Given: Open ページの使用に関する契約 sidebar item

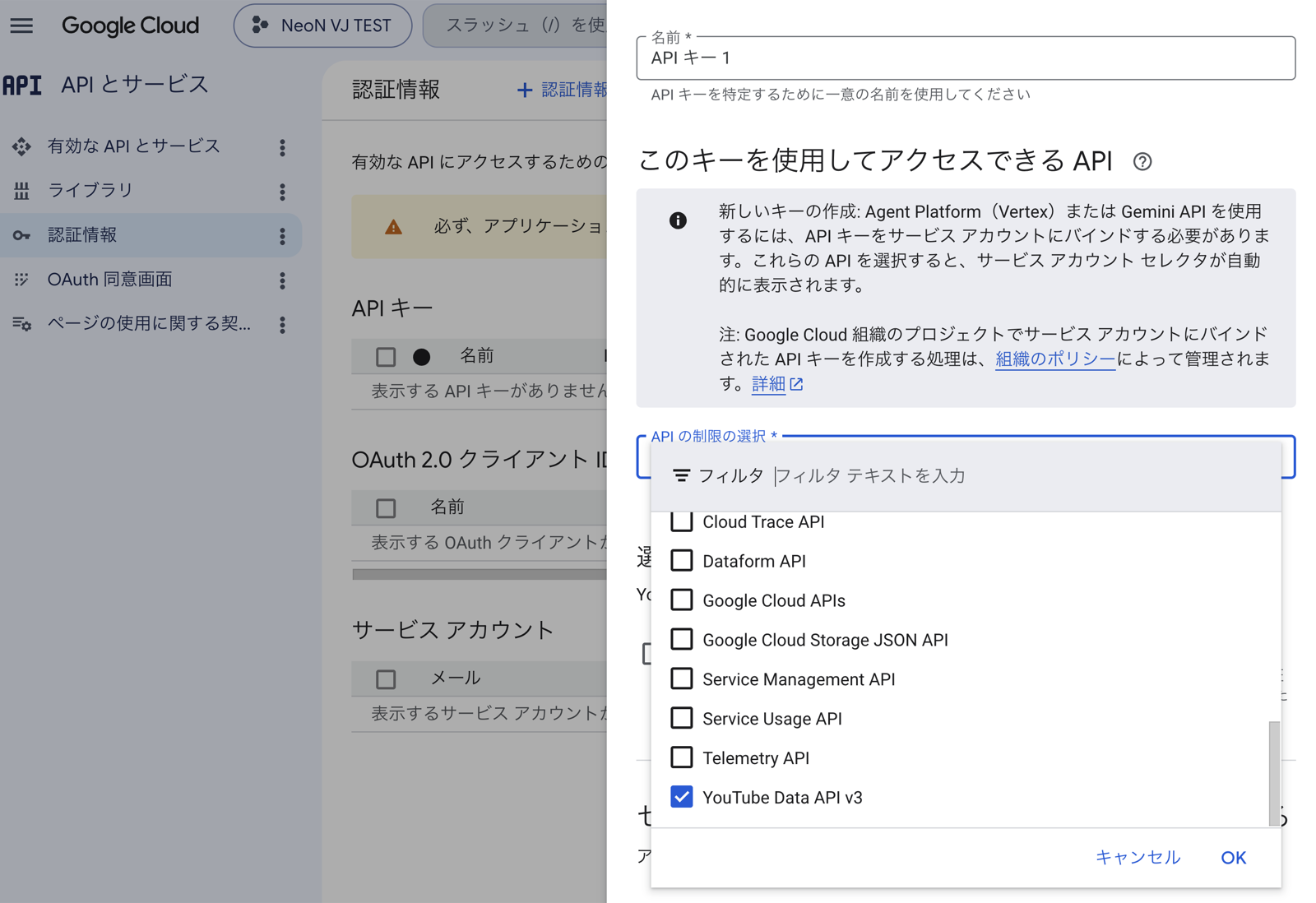Looking at the screenshot, I should 149,324.
